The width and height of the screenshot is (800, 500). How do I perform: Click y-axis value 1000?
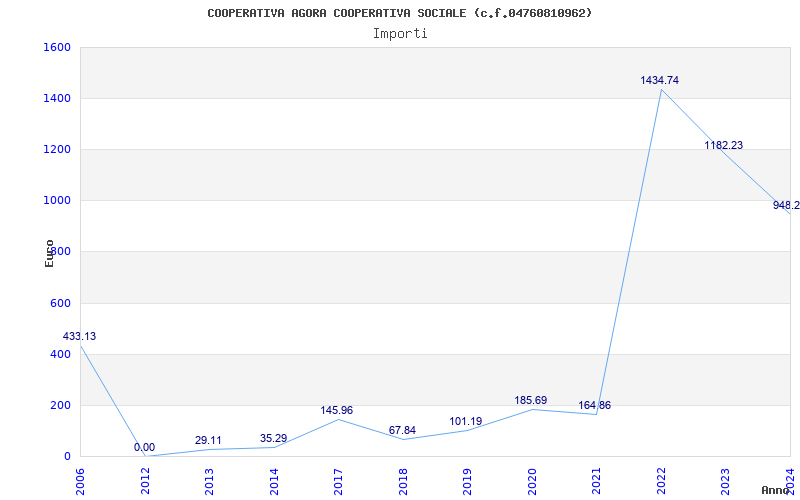pos(57,201)
